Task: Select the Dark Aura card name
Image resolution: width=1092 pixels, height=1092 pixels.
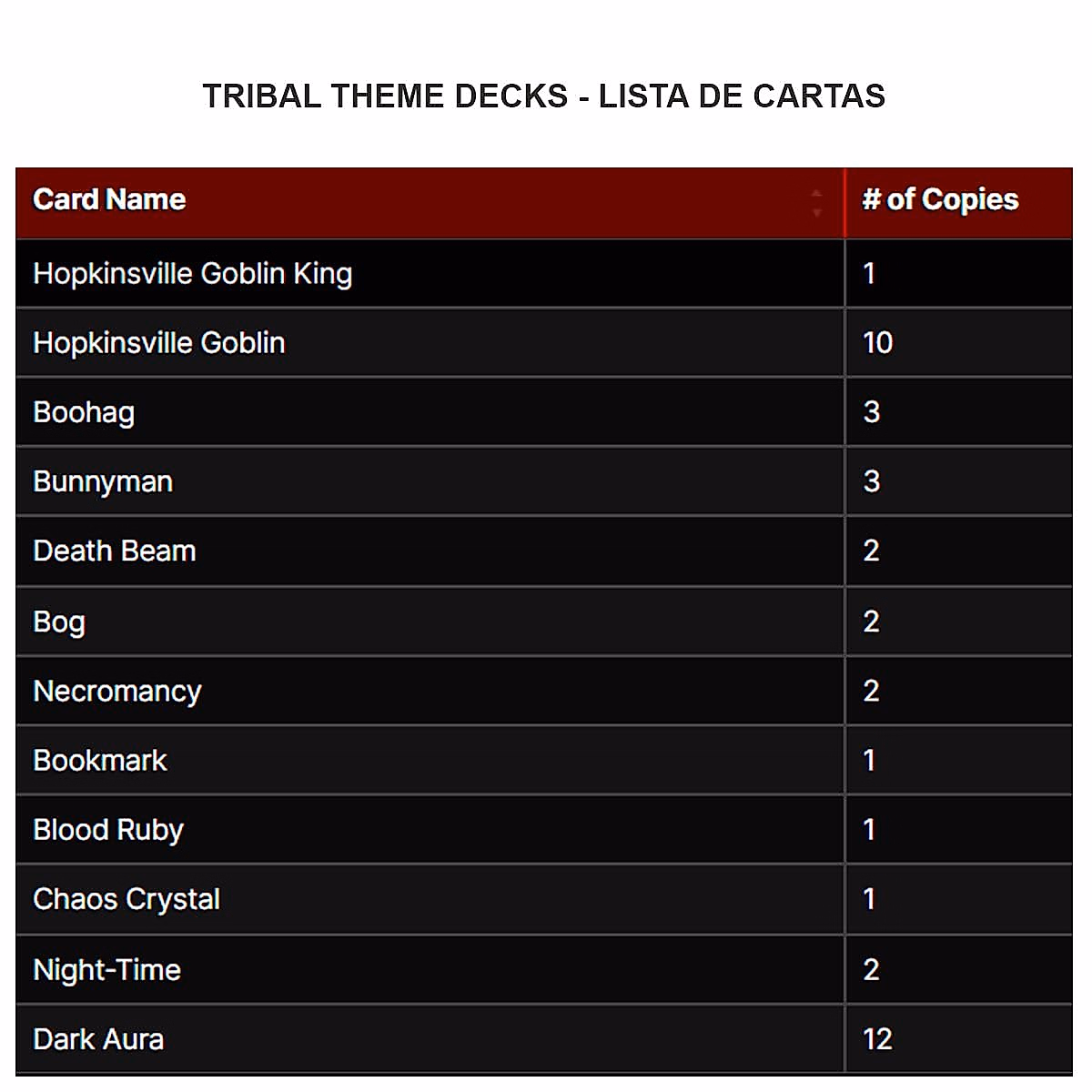Action: tap(98, 1039)
